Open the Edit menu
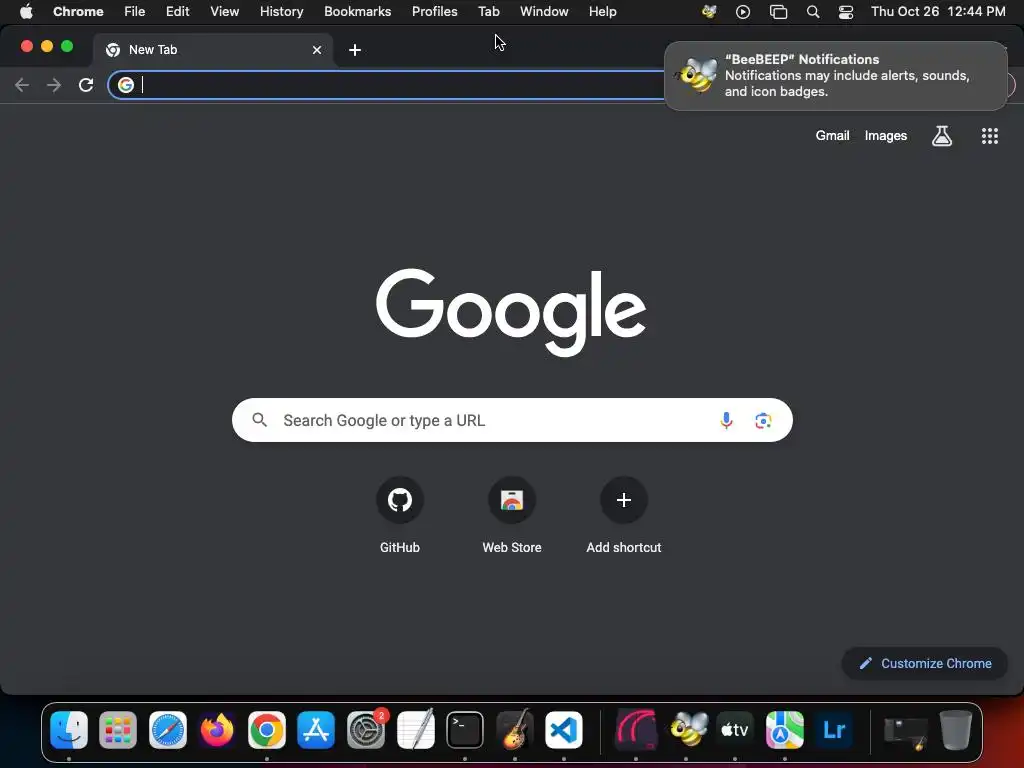 coord(177,12)
